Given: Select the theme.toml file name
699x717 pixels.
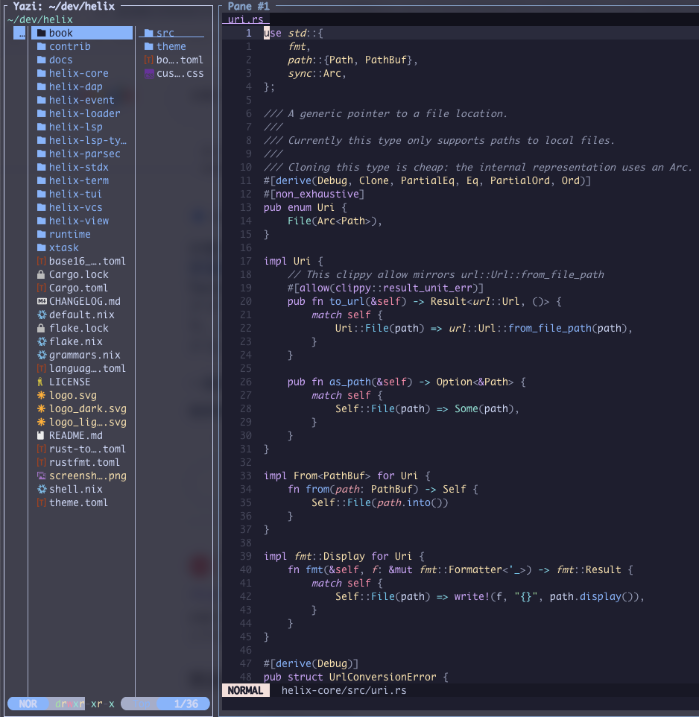Looking at the screenshot, I should click(x=79, y=503).
